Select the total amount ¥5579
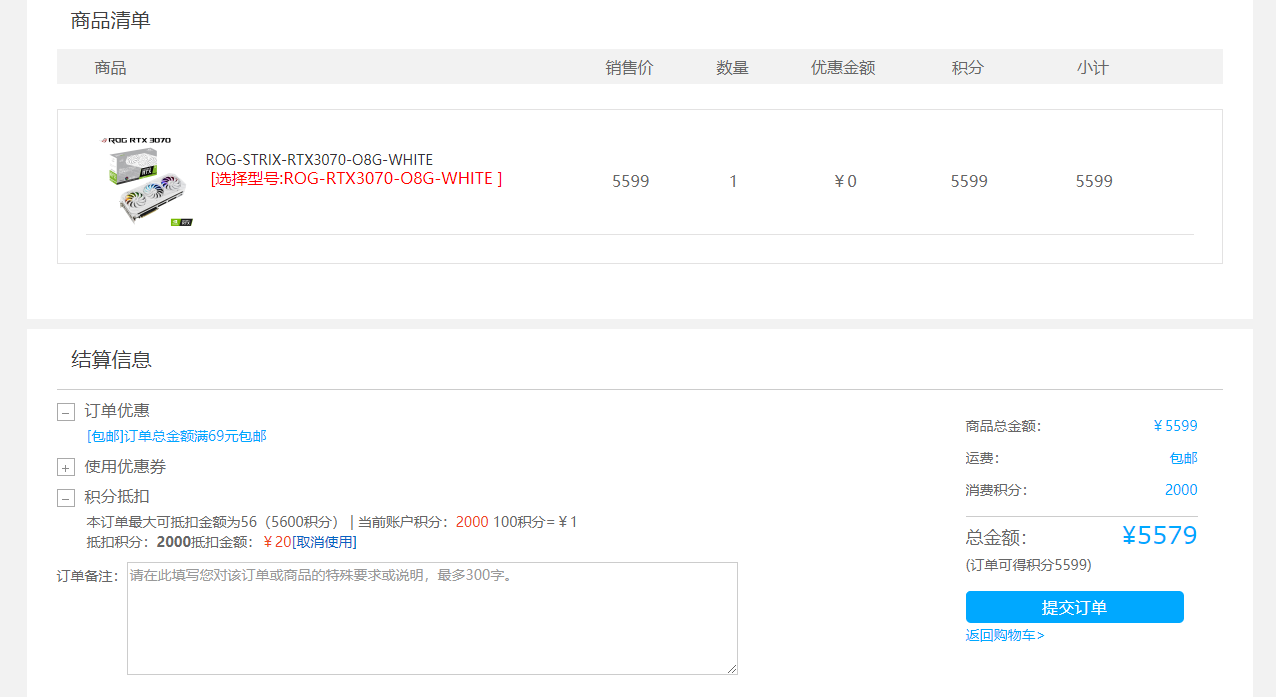The width and height of the screenshot is (1276, 697). (x=1159, y=535)
